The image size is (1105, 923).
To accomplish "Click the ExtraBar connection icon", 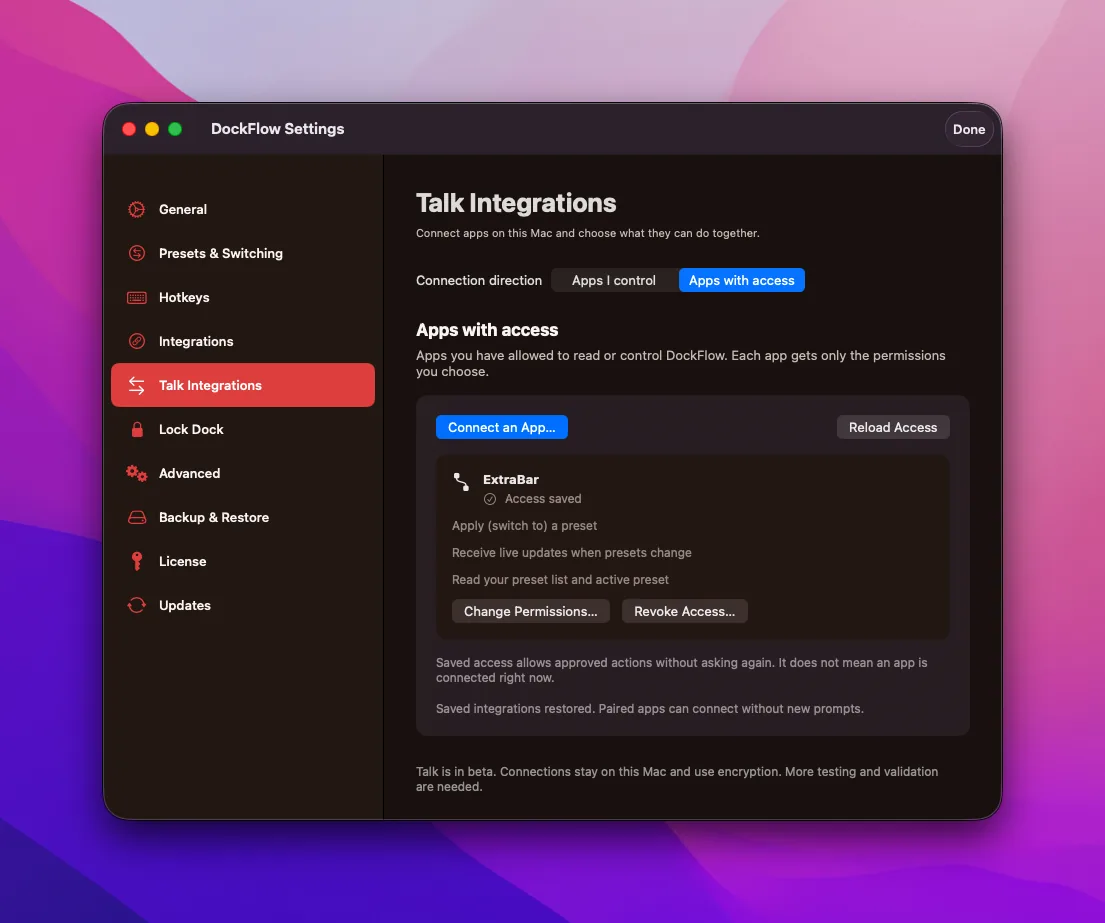I will (462, 482).
